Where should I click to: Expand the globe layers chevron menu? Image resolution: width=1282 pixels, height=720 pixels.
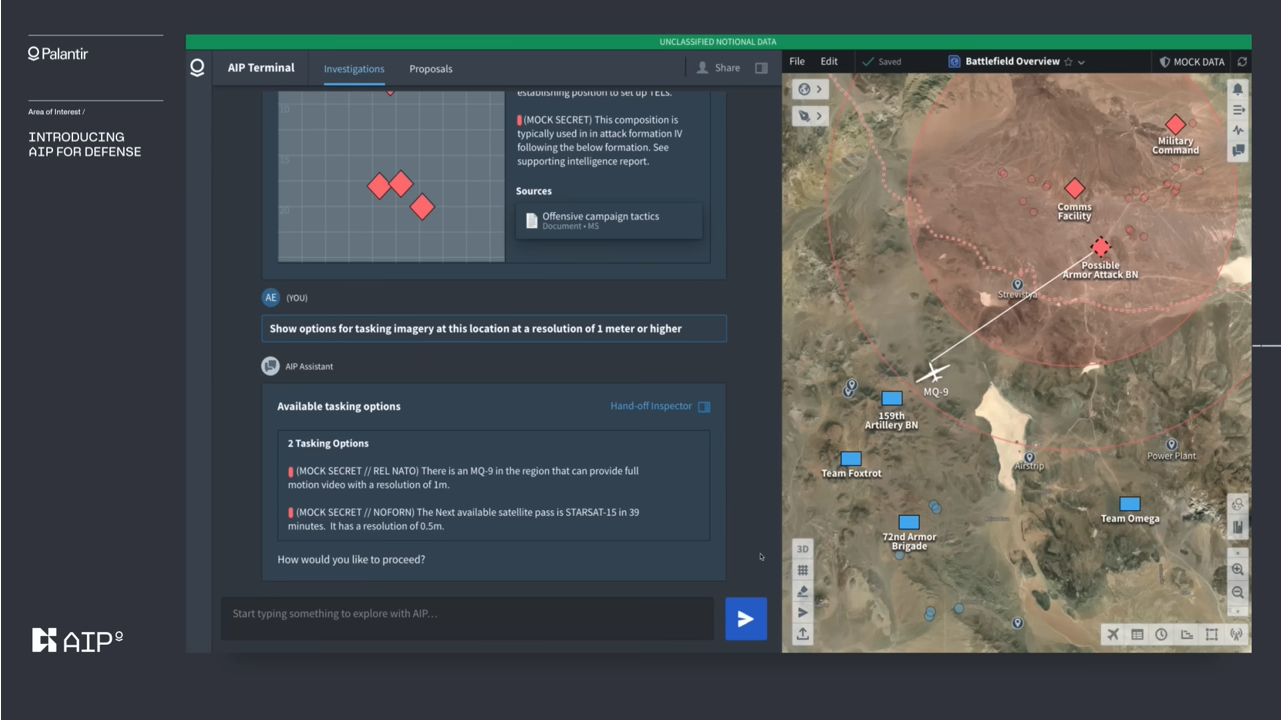809,89
